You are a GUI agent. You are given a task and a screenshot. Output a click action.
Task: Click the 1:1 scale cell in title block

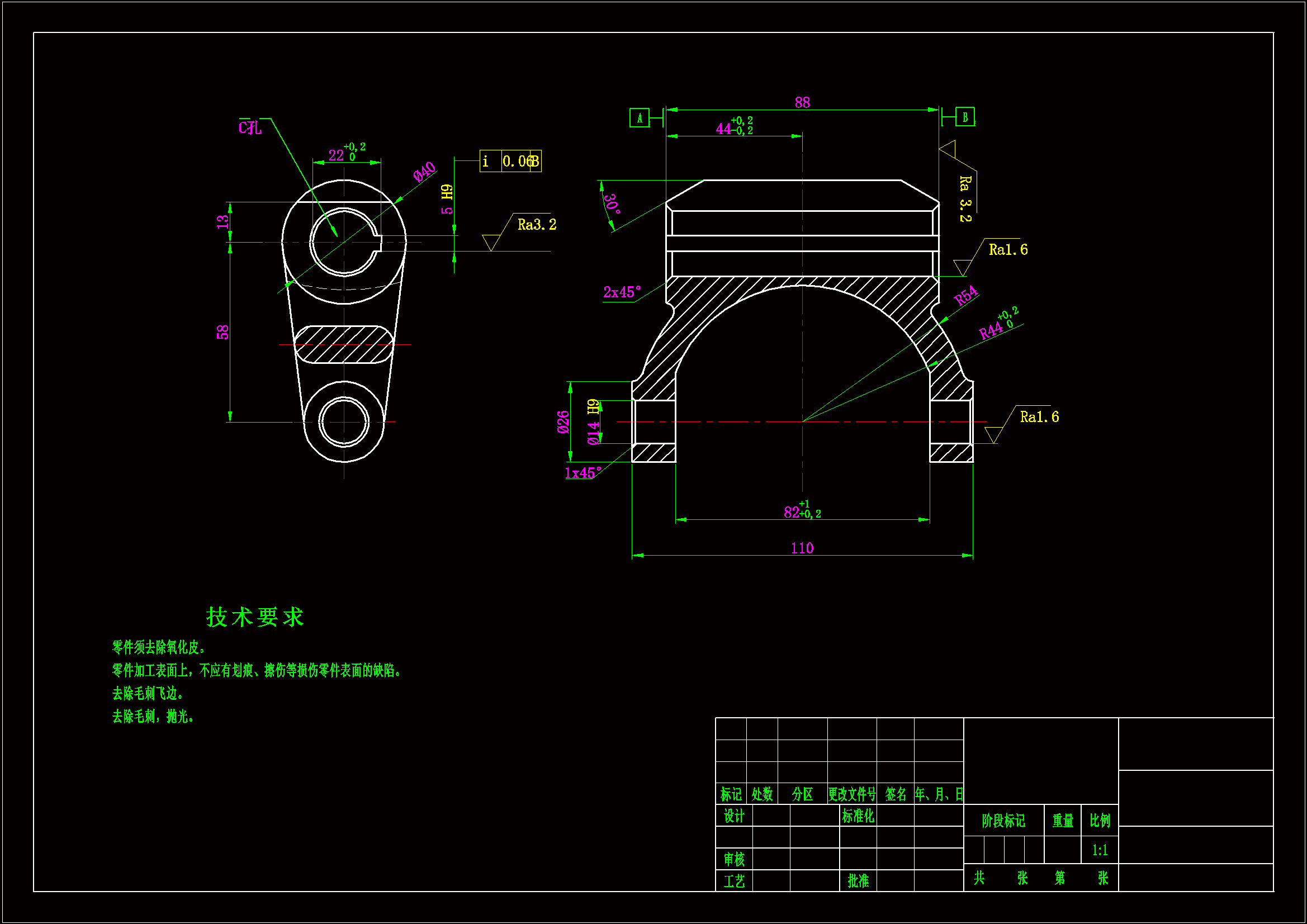[1099, 850]
